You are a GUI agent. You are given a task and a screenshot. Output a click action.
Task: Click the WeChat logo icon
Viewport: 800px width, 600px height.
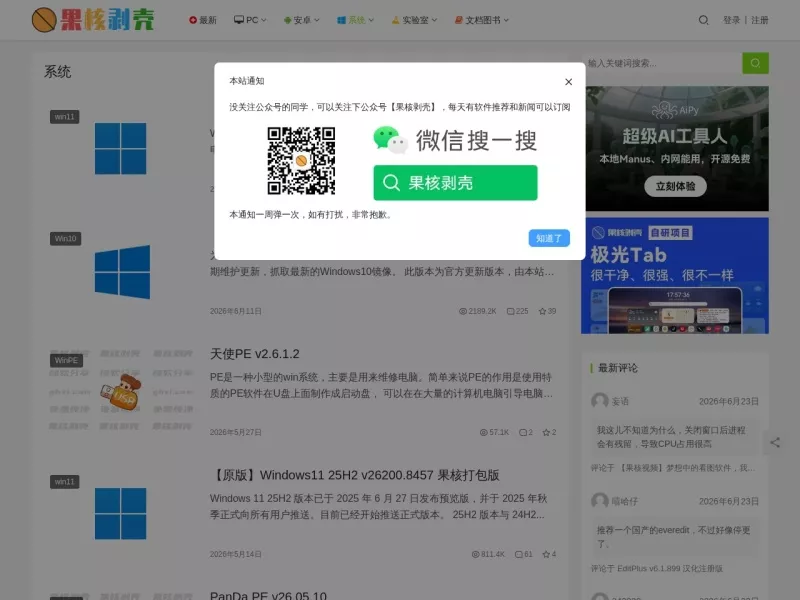(390, 140)
